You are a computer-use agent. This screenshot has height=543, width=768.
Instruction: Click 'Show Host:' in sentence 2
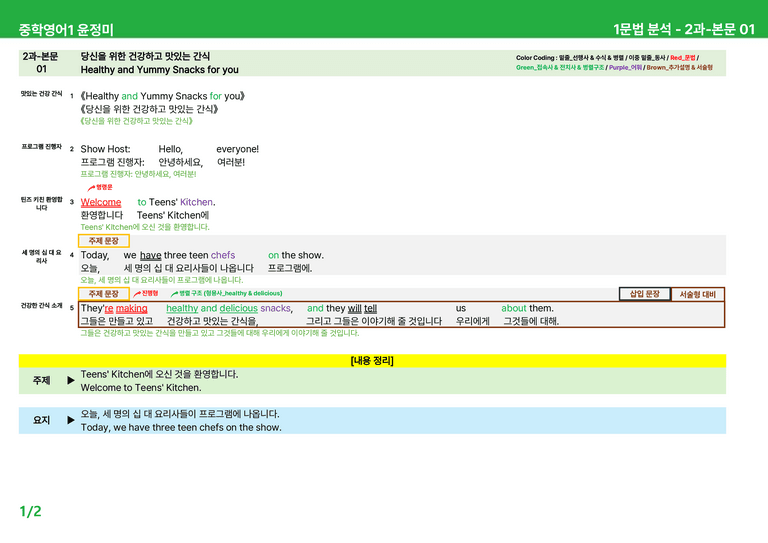[105, 149]
